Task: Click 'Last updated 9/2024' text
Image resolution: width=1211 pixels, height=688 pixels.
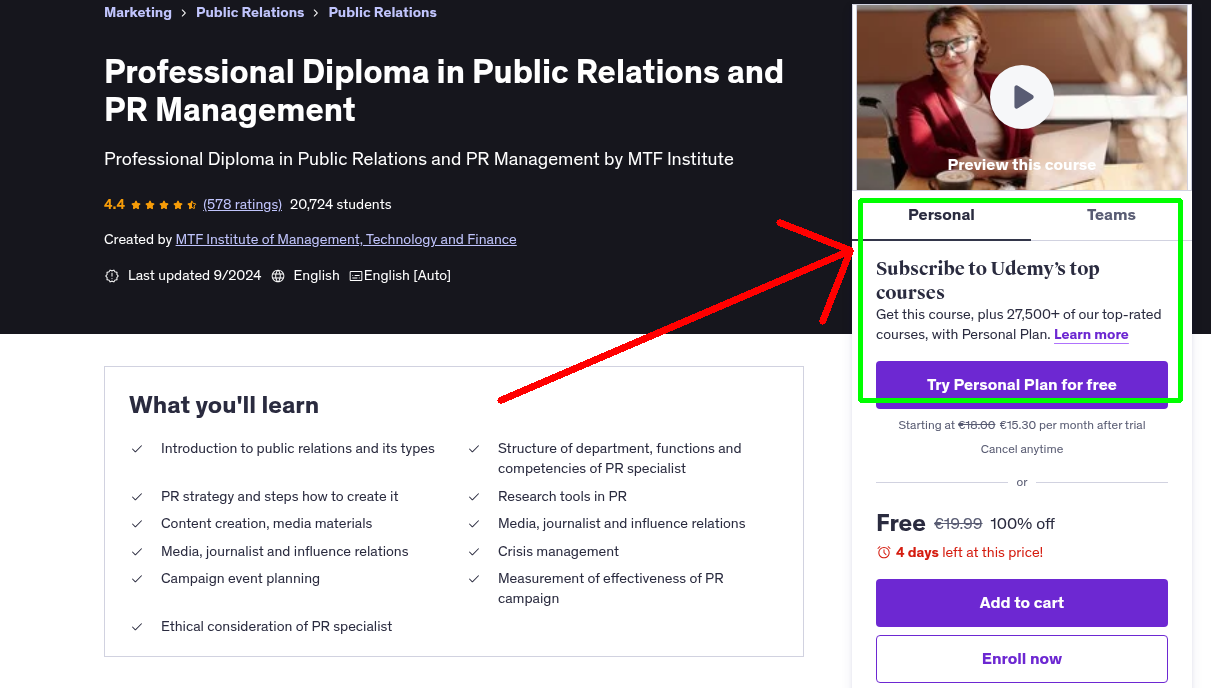Action: (194, 276)
